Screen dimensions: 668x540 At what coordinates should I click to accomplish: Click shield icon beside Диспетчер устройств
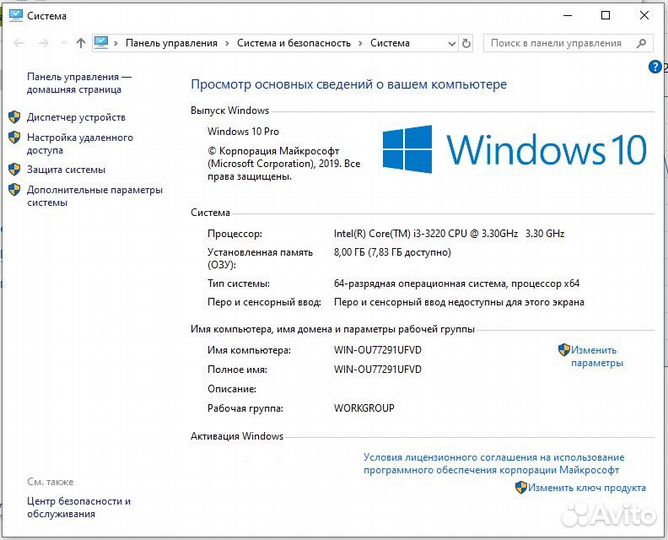14,117
